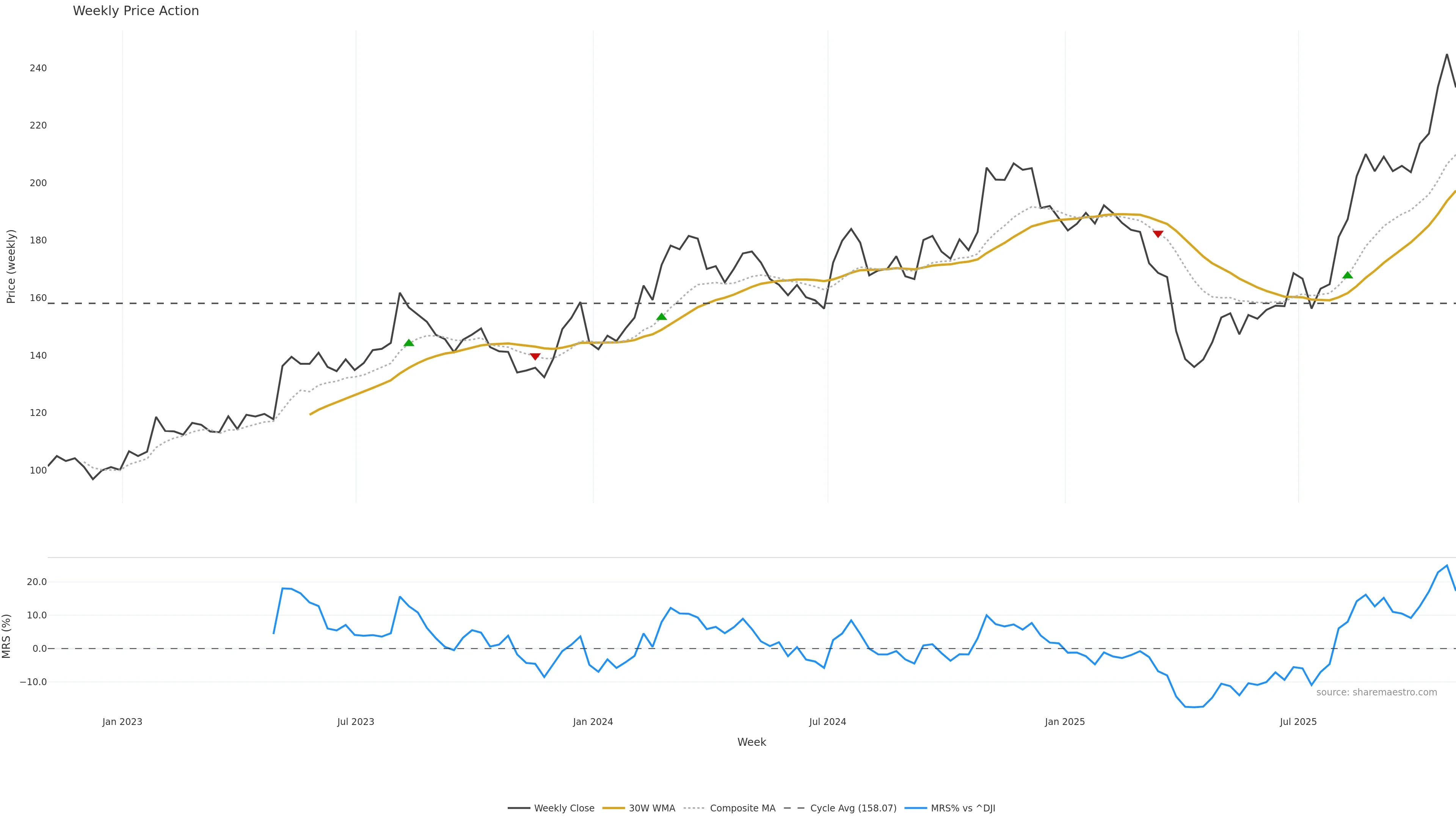This screenshot has width=1456, height=819.
Task: Toggle Cycle Avg (158.07) legend entry
Action: point(853,808)
